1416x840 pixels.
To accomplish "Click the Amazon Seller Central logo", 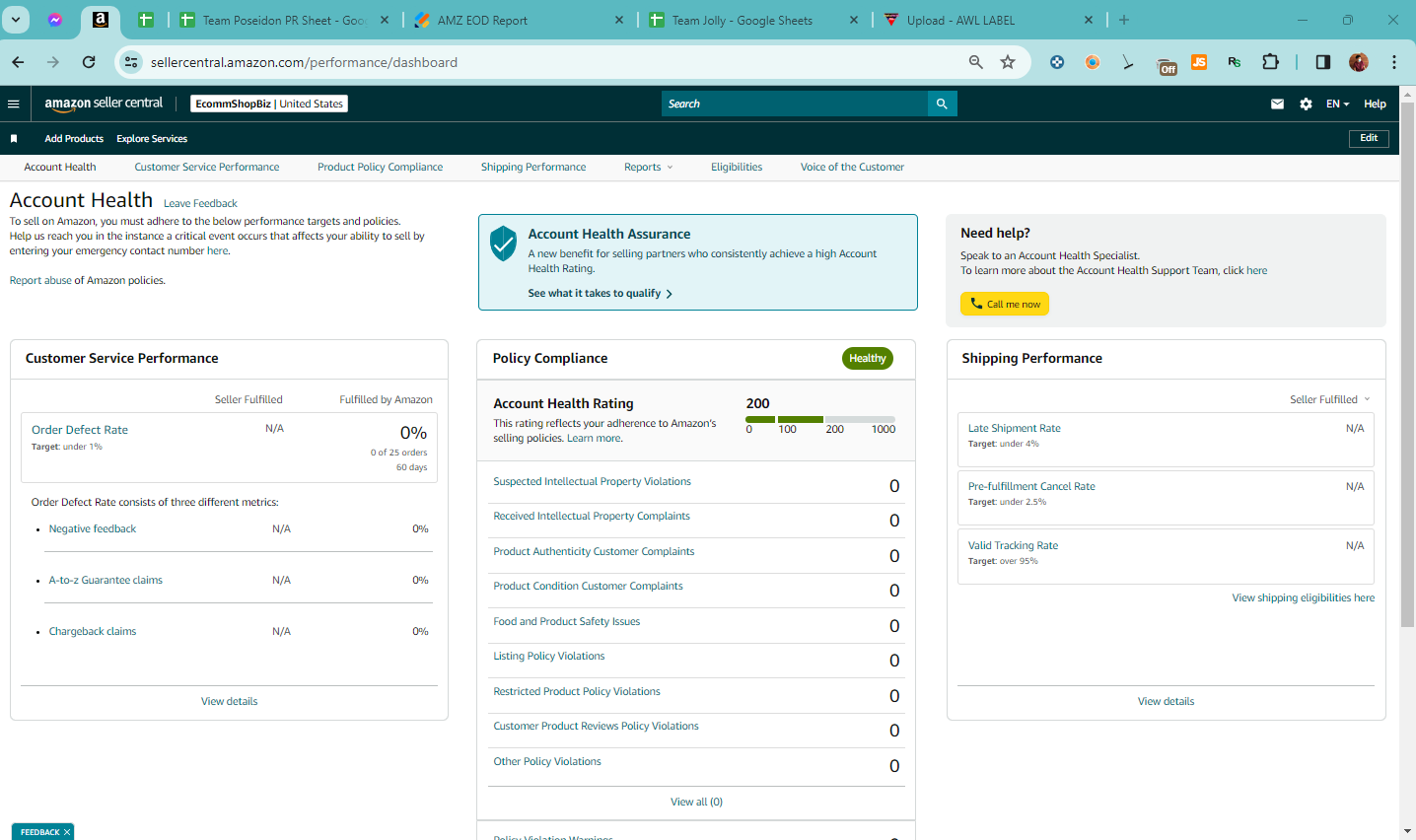I will 104,104.
